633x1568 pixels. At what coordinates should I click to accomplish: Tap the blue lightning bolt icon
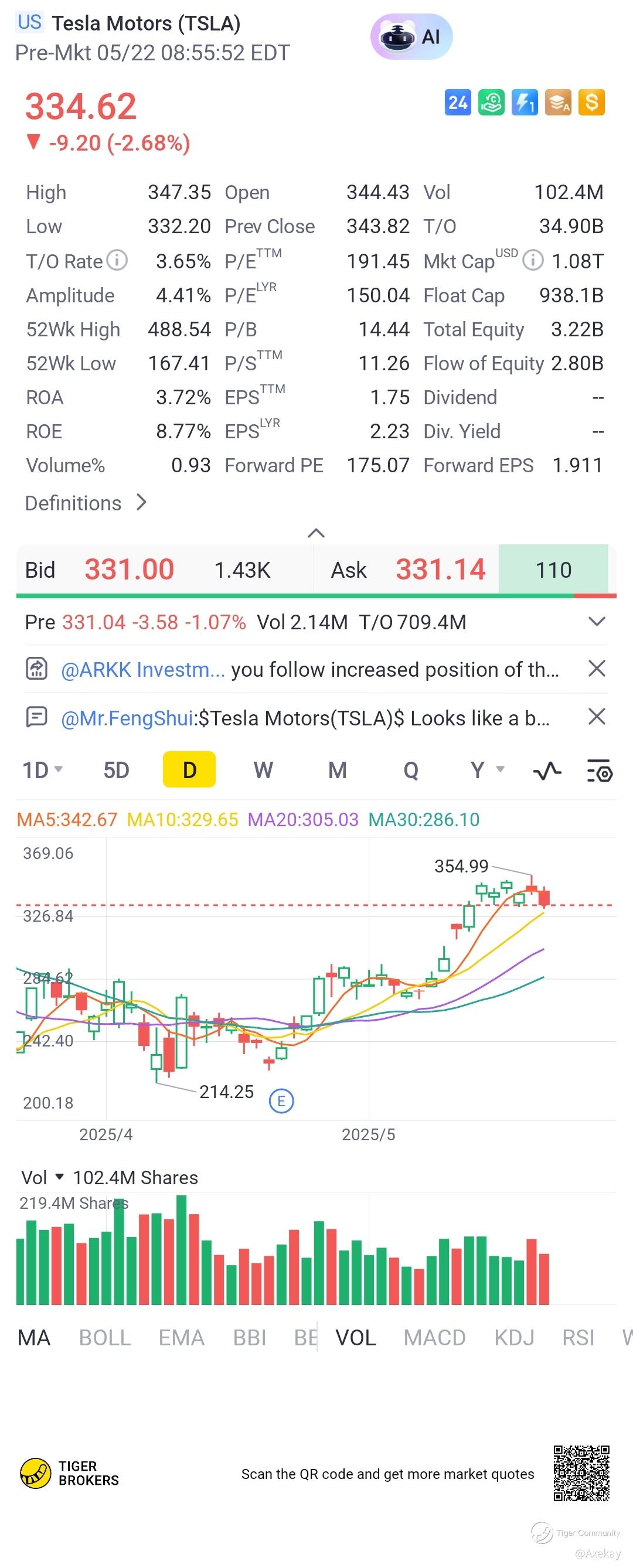pos(525,103)
